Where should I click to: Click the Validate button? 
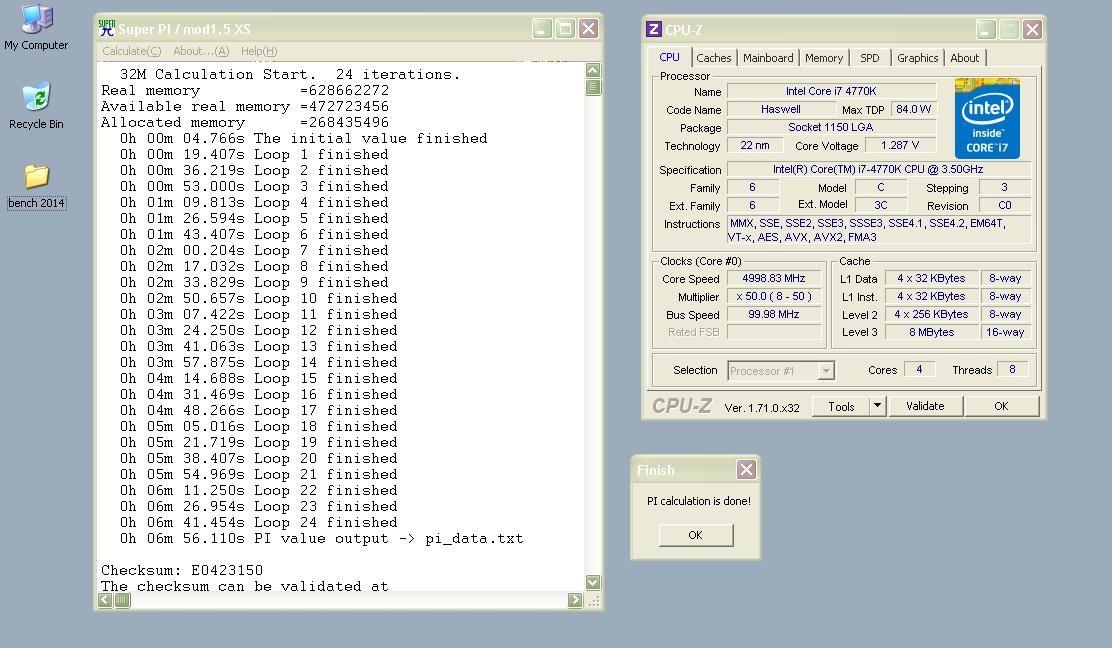click(925, 406)
